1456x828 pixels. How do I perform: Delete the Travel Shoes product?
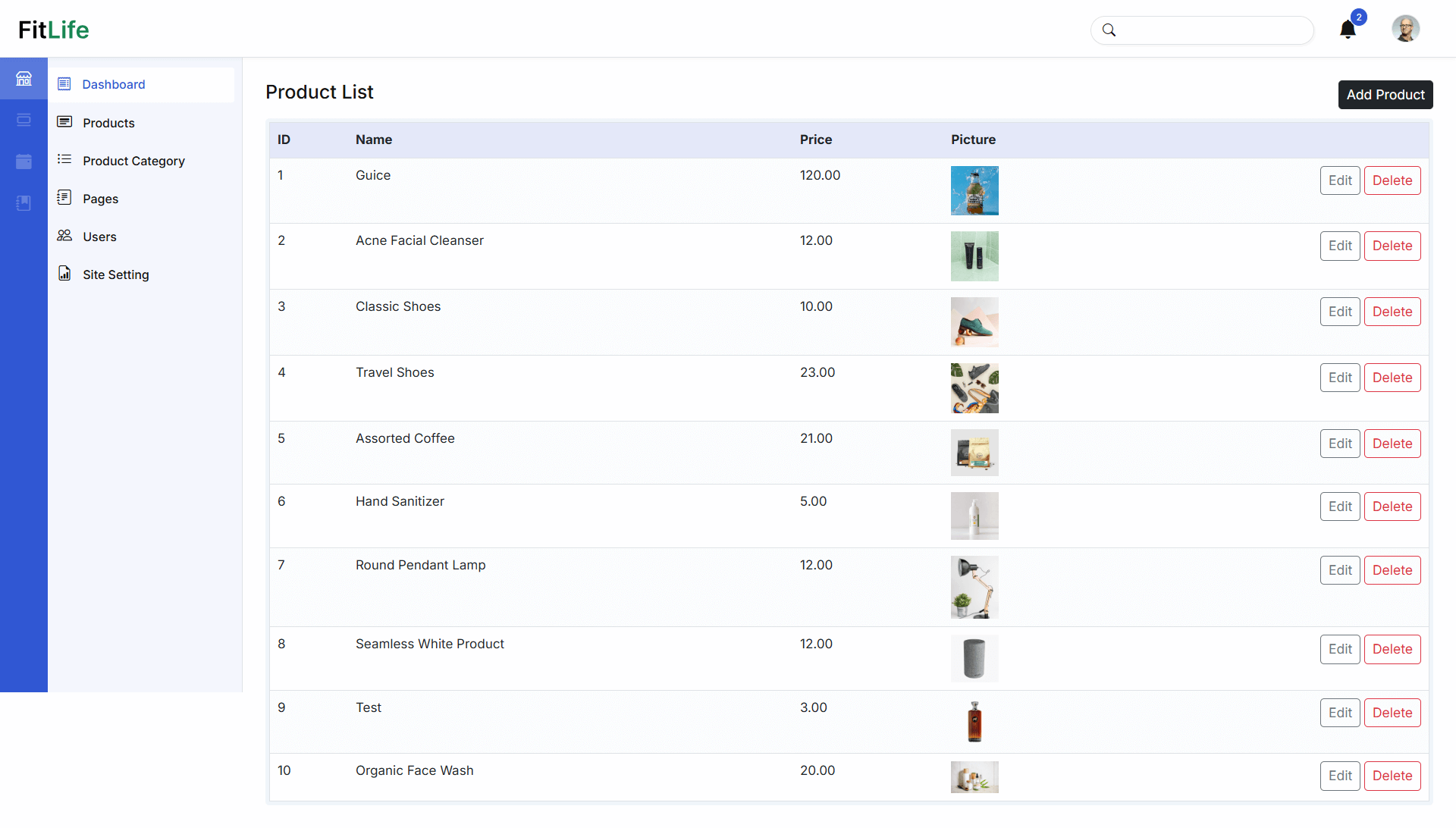(1392, 378)
